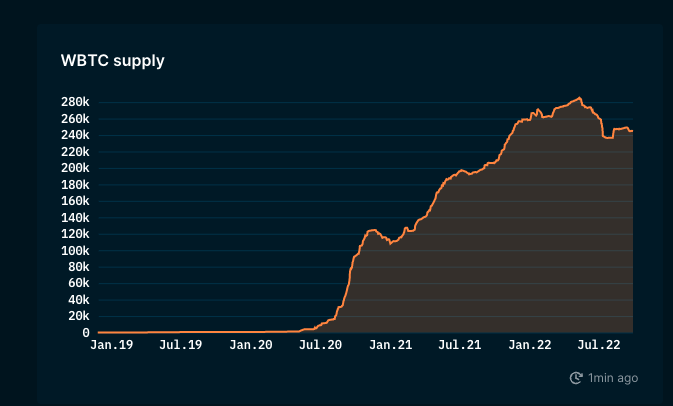Click the Jul.20 x-axis label
Image resolution: width=673 pixels, height=406 pixels.
tap(321, 345)
